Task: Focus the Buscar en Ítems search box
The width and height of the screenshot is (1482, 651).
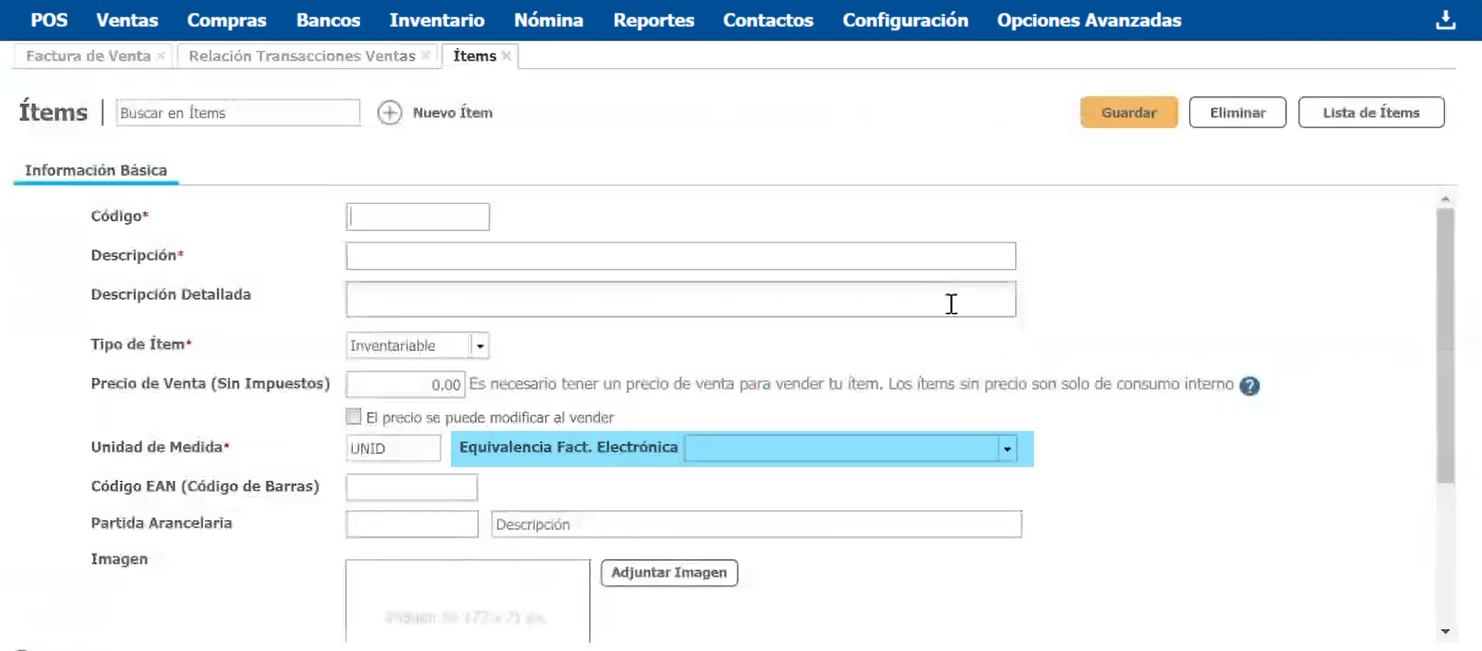Action: coord(238,113)
